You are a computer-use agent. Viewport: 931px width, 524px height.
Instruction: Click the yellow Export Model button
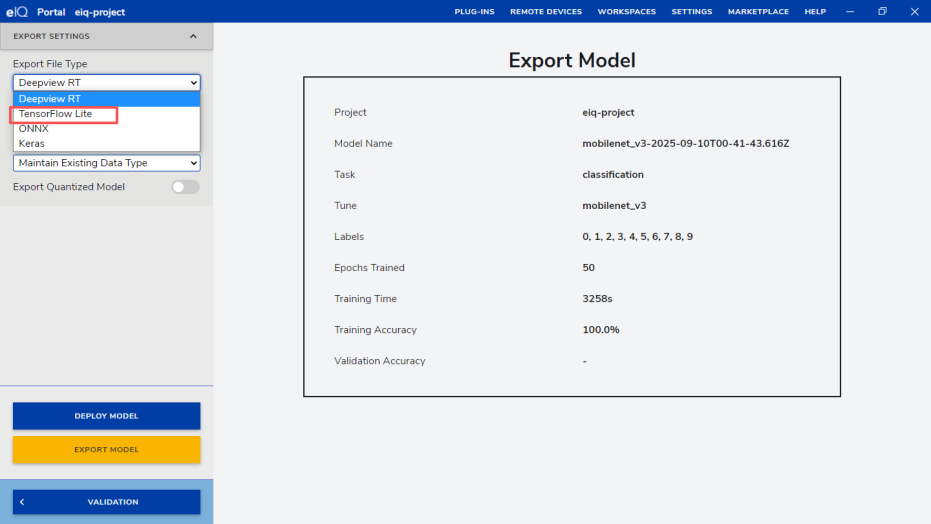click(x=106, y=450)
